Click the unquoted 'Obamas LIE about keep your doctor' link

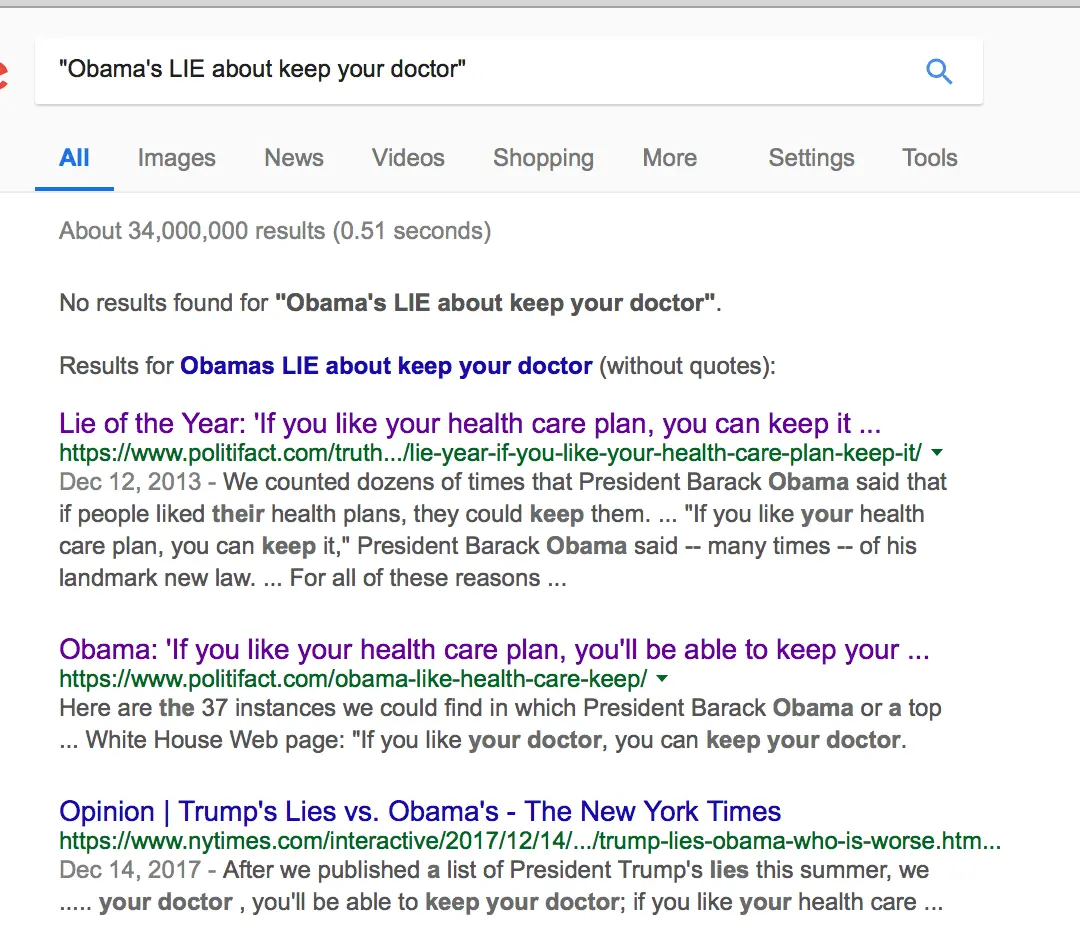[x=386, y=366]
